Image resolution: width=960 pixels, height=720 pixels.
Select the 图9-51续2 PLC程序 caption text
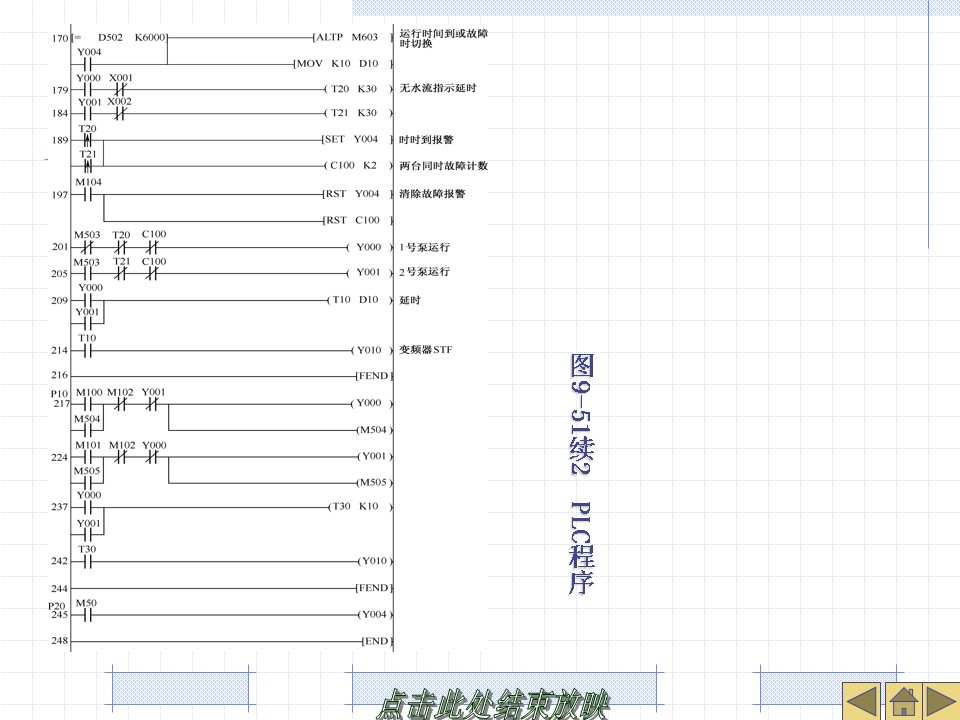(581, 473)
